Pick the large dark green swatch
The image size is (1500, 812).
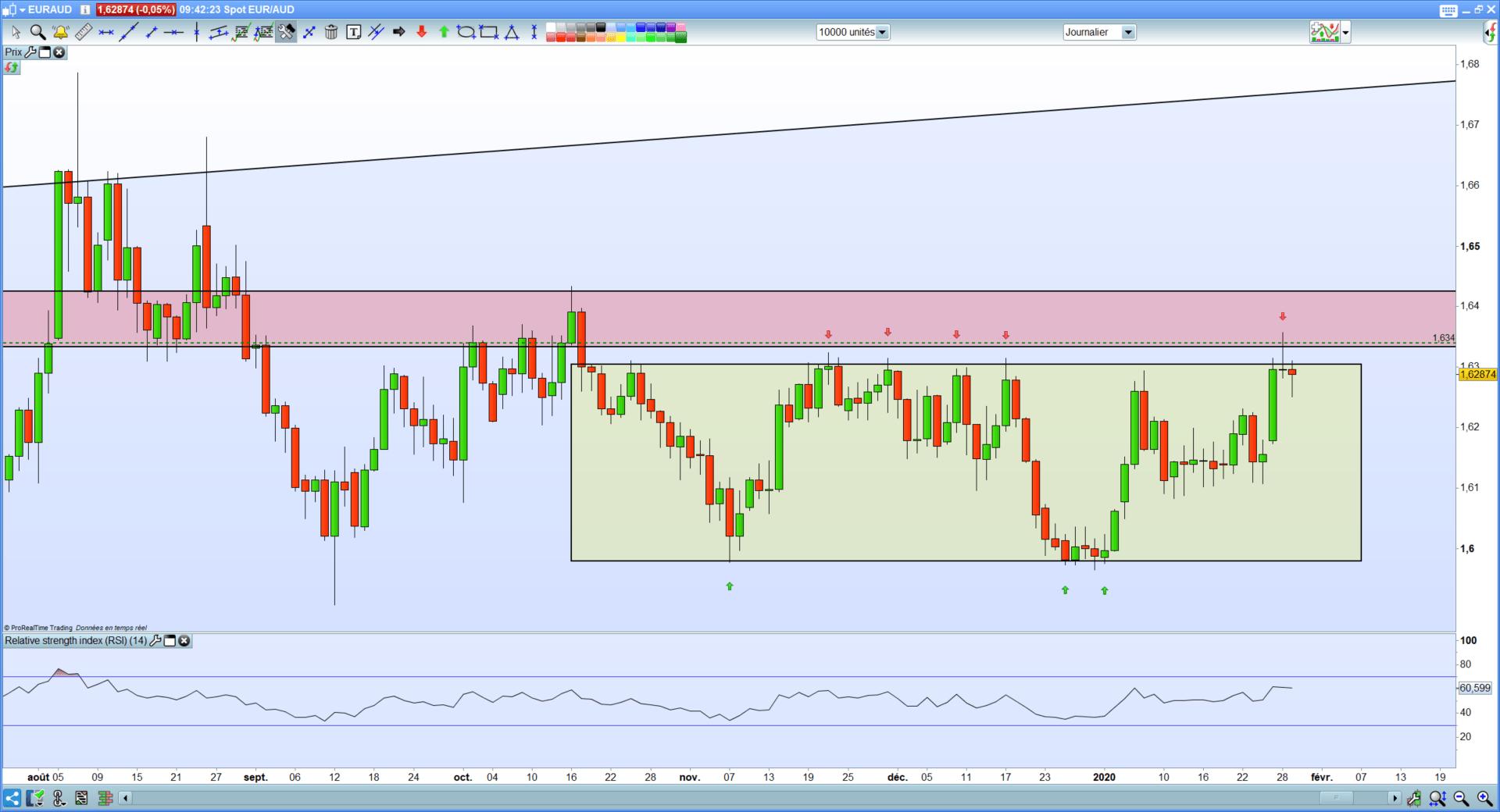680,37
